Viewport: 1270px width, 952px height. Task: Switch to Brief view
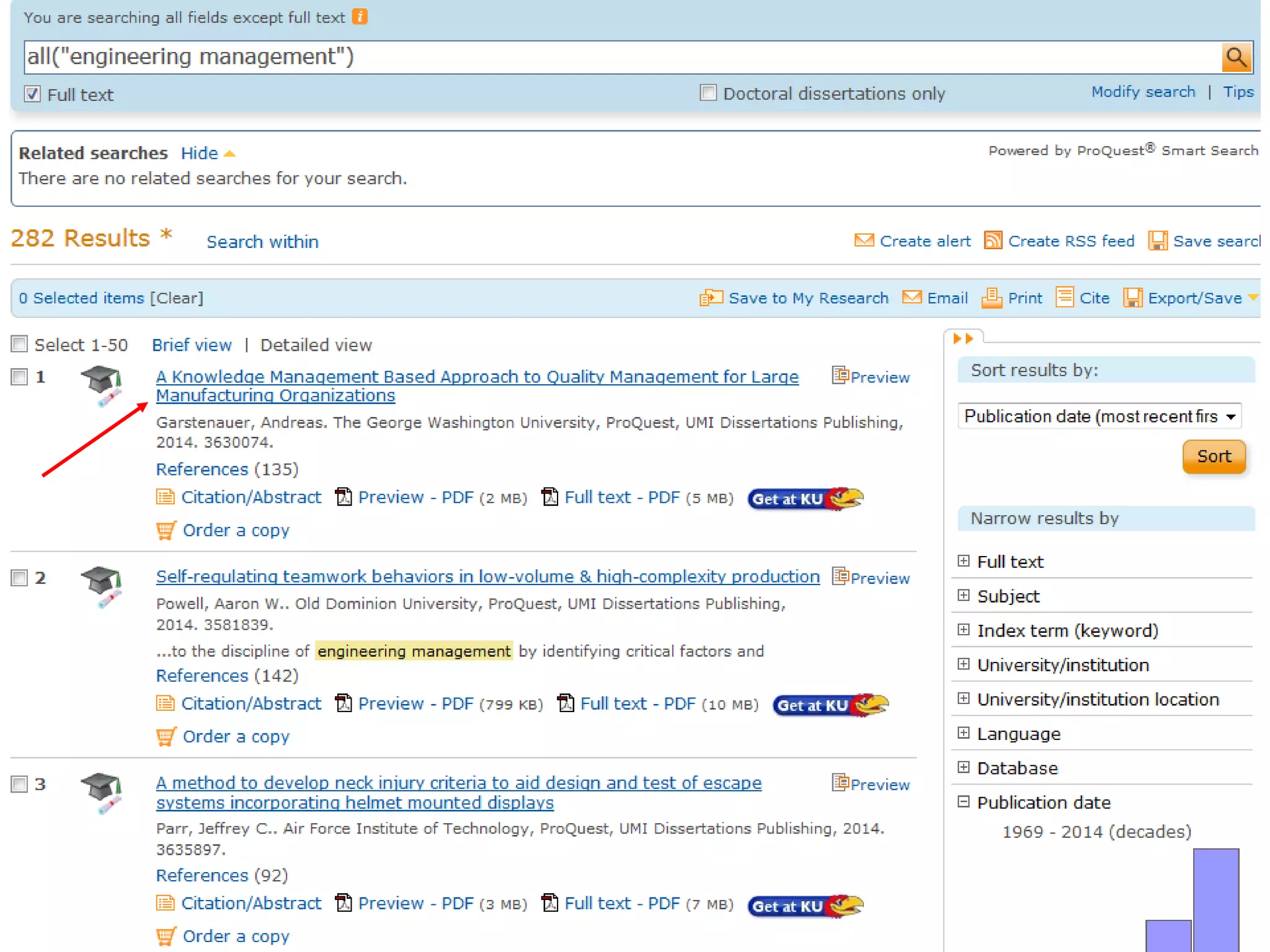click(192, 345)
